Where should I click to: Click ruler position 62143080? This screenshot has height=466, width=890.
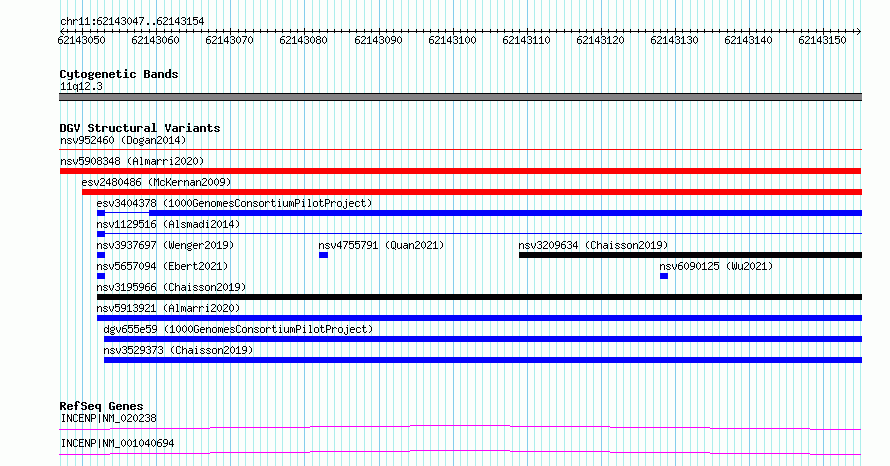[303, 40]
